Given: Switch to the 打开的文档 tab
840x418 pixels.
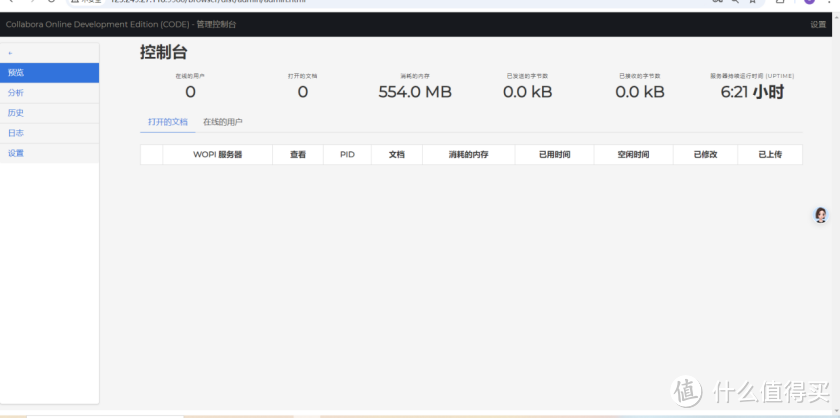Looking at the screenshot, I should (168, 122).
